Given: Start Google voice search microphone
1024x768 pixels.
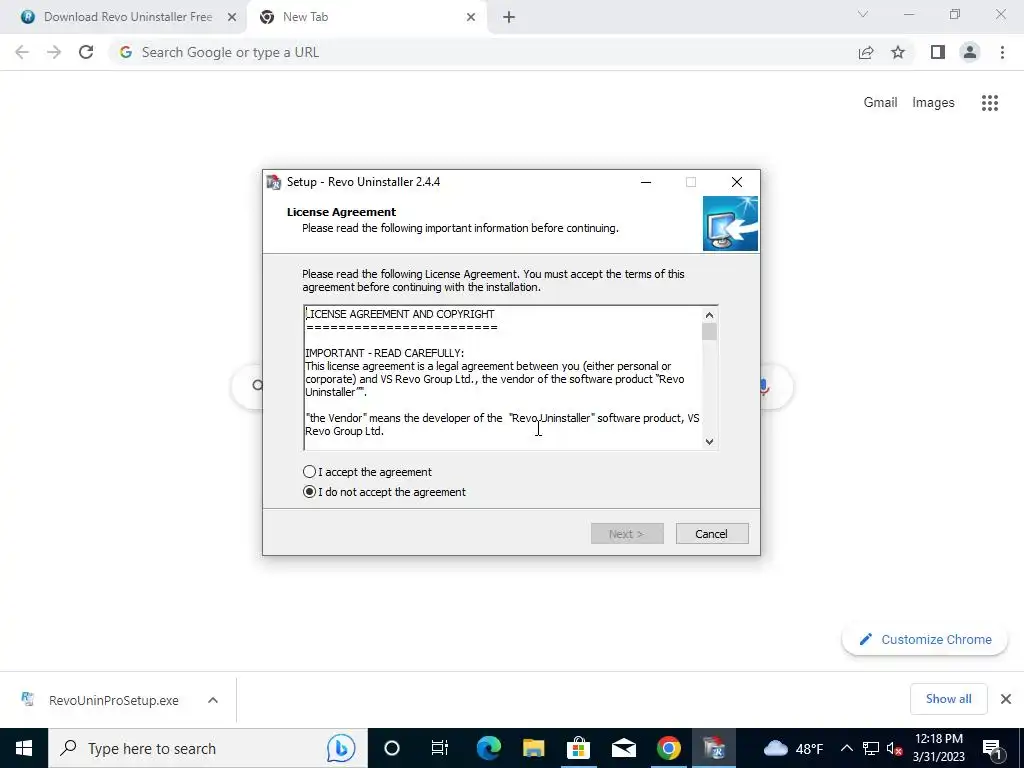Looking at the screenshot, I should [x=765, y=387].
